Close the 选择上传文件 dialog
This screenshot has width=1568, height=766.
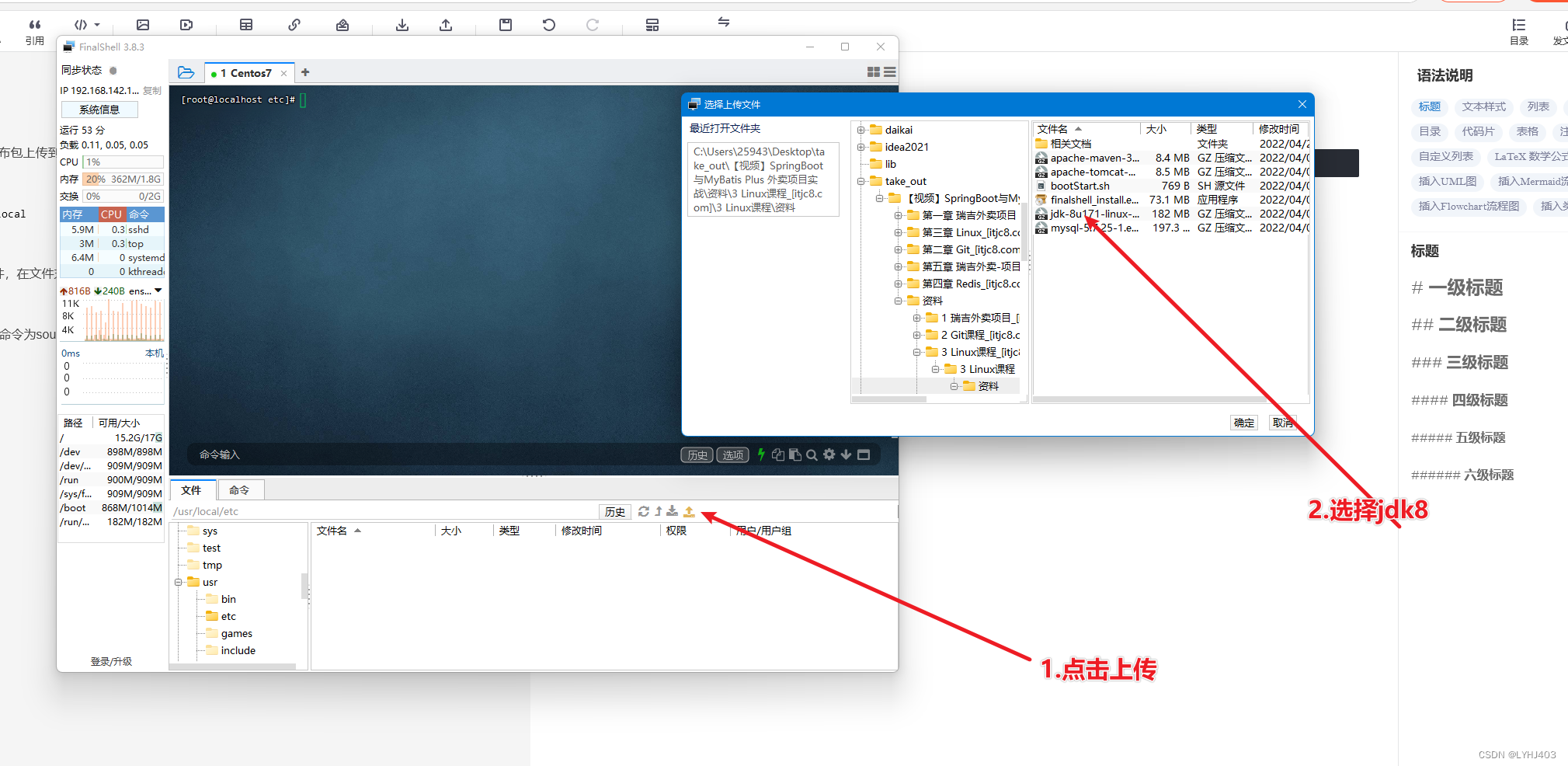[1302, 104]
